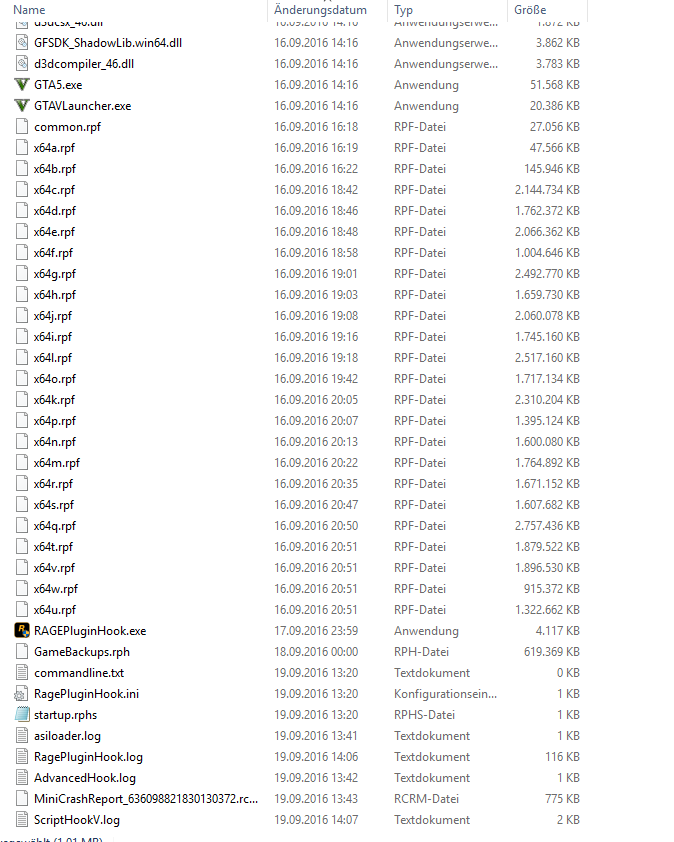Screen dimensions: 674x842
Task: Select the file name x64s.rpf
Action: pyautogui.click(x=54, y=505)
